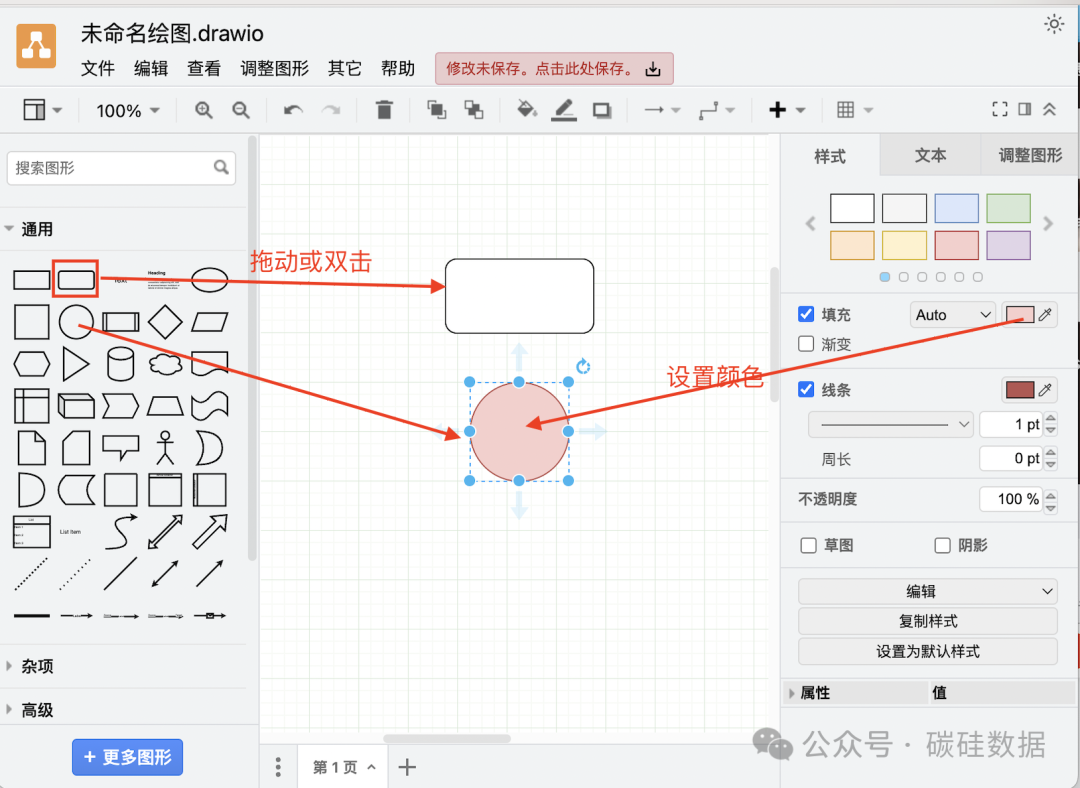Undo the last action

coord(293,110)
